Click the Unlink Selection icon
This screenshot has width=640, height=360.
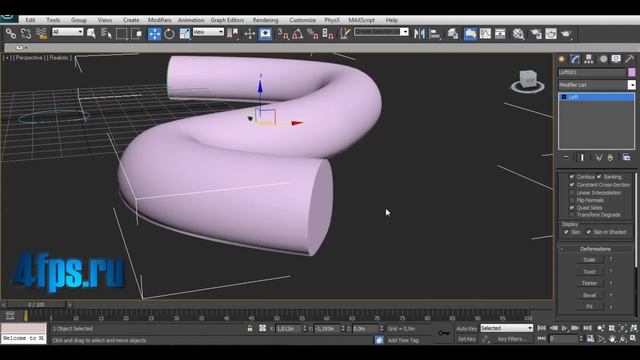[26, 34]
